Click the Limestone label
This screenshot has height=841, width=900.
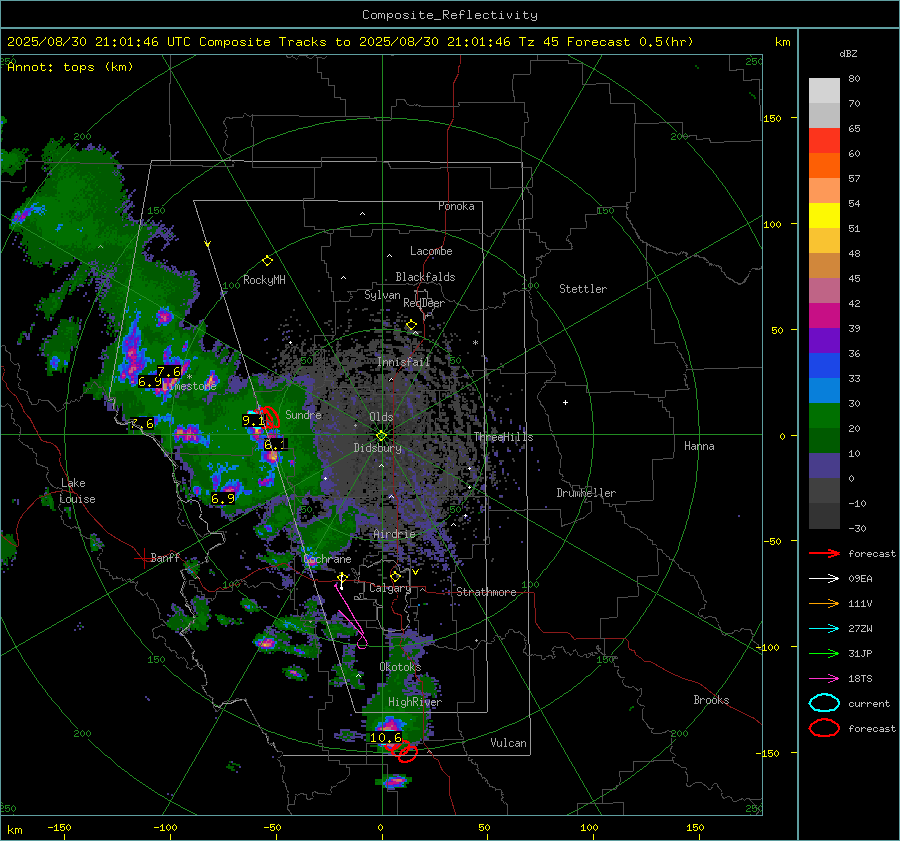[189, 386]
